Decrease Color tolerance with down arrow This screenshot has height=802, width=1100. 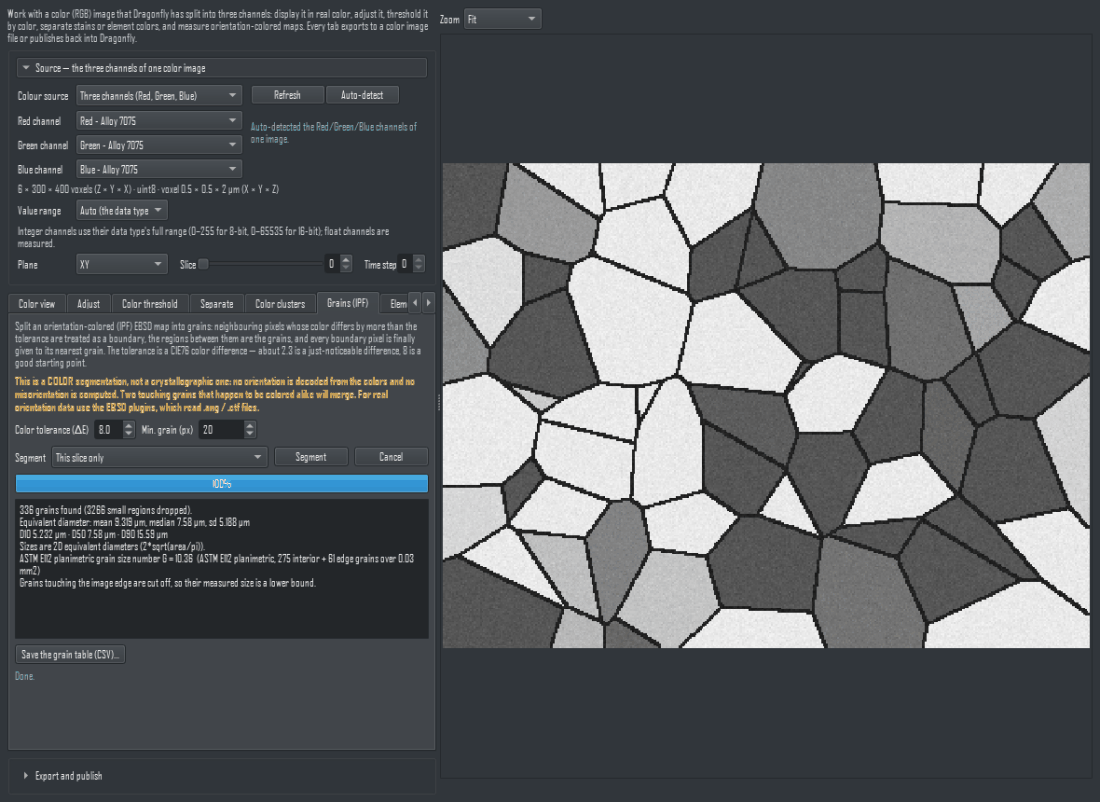[128, 434]
